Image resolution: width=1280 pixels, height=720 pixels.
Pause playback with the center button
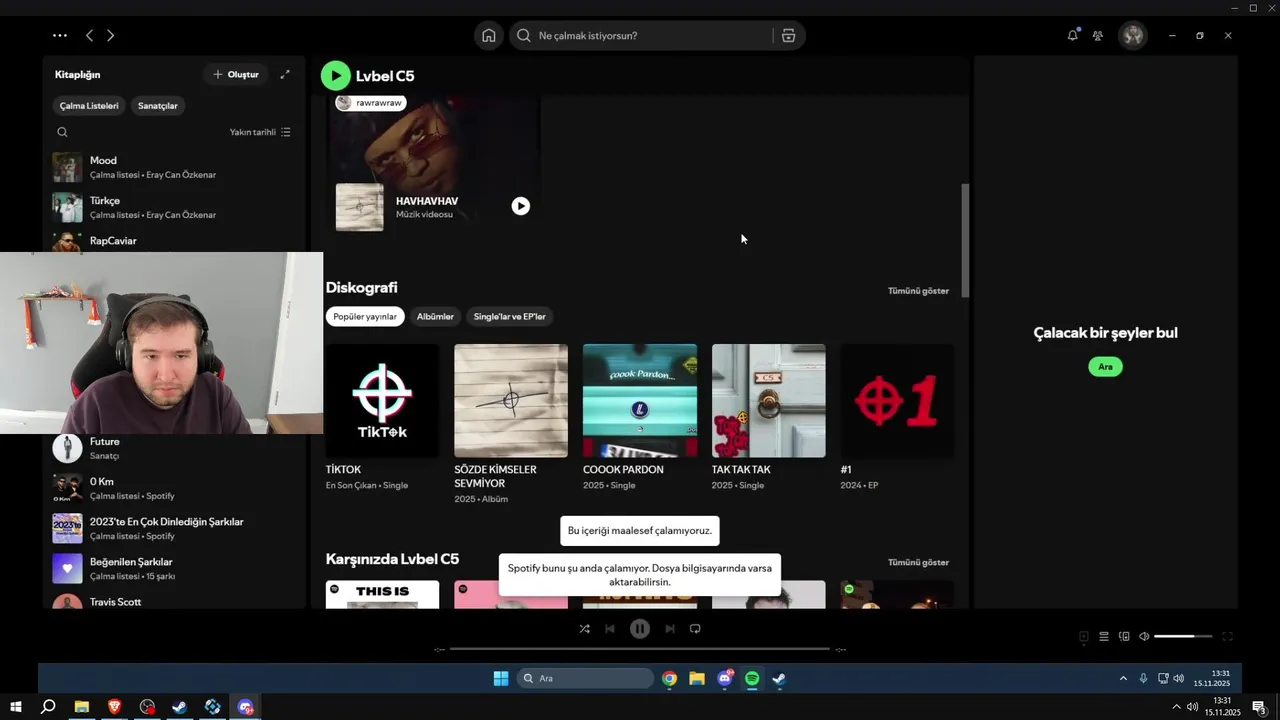pos(640,629)
